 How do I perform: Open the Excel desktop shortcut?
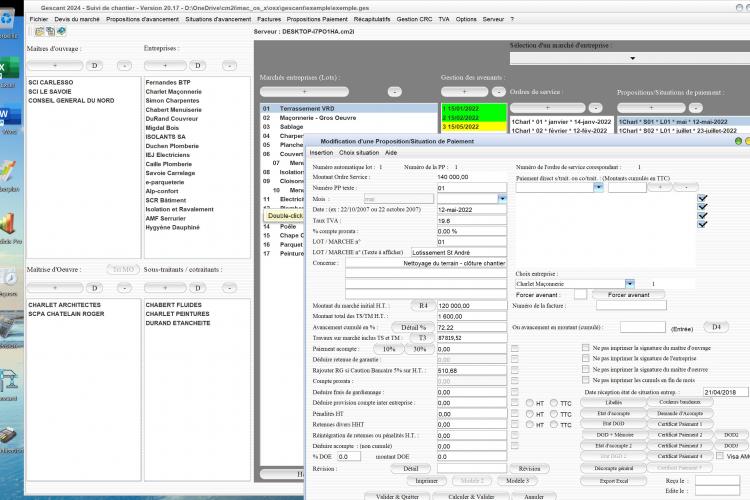8,71
